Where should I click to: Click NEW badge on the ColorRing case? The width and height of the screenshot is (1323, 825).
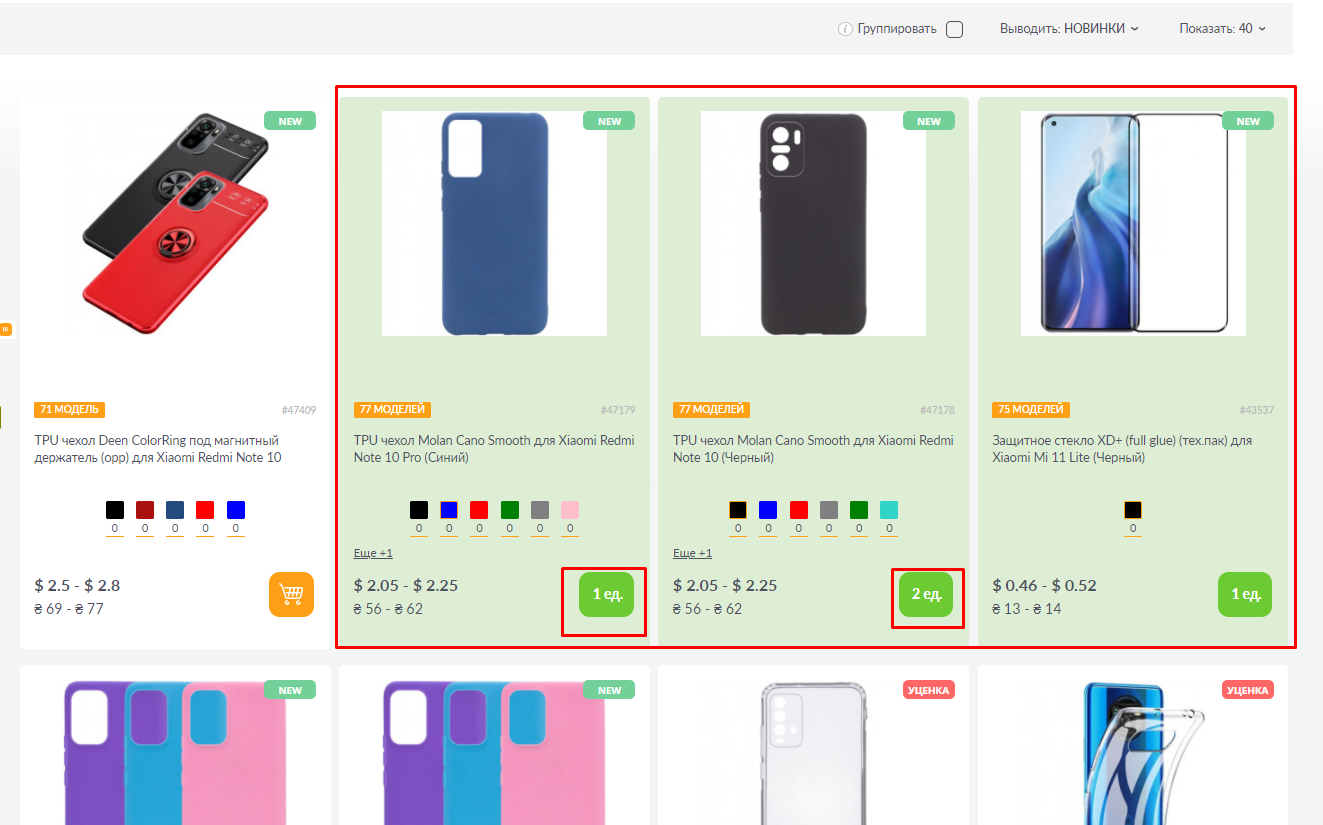tap(290, 121)
